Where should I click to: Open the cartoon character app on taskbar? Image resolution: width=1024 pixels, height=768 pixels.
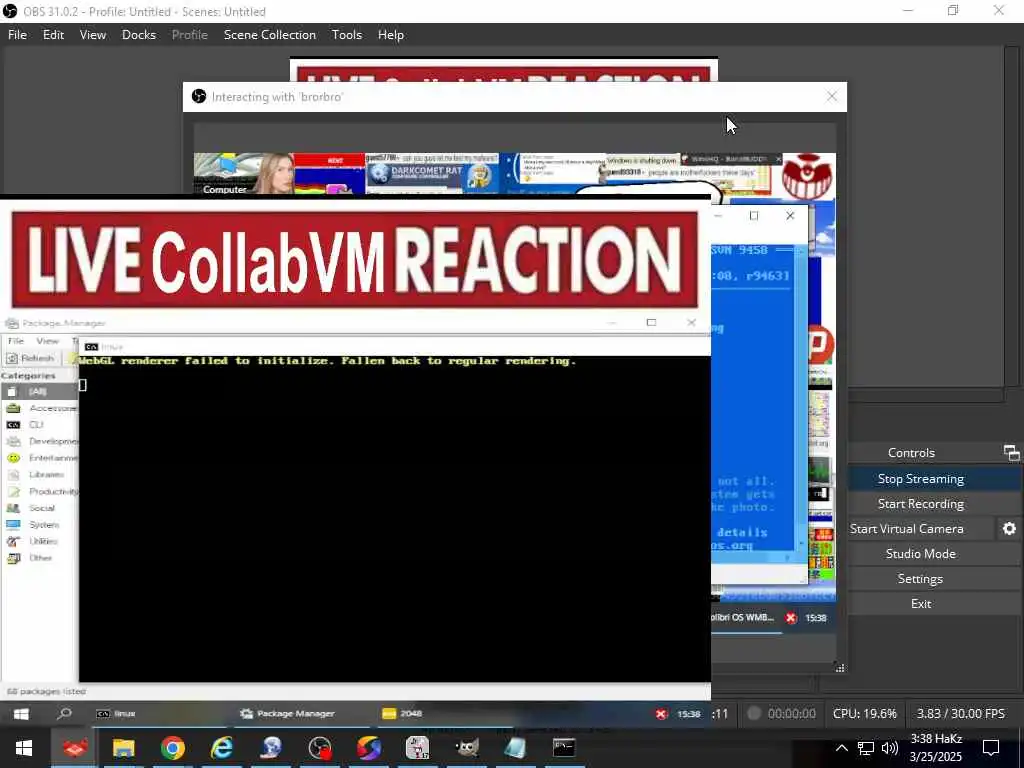pos(417,748)
